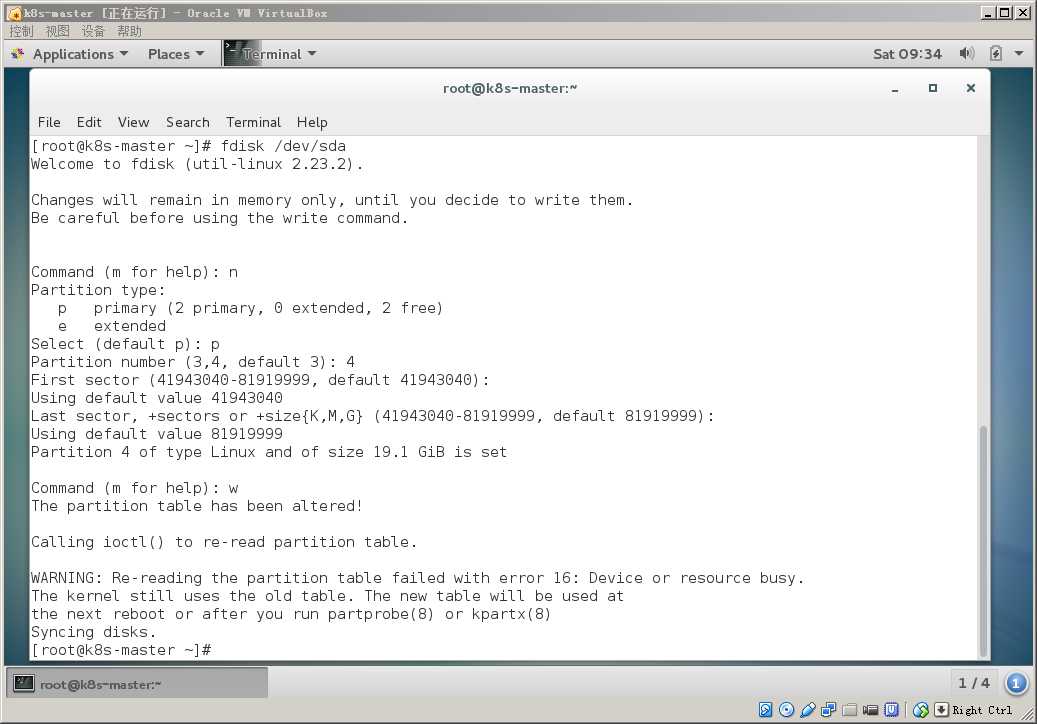Image resolution: width=1037 pixels, height=724 pixels.
Task: Click the mouse integration status icon
Action: (921, 709)
